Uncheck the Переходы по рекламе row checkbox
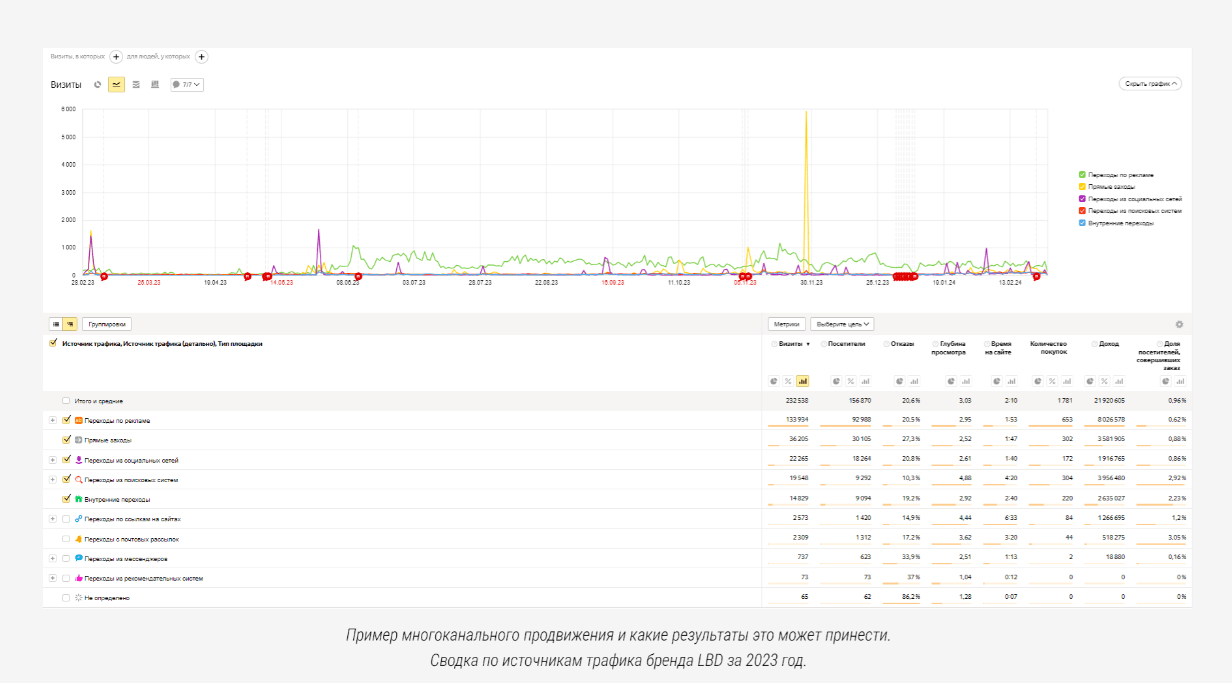 pyautogui.click(x=66, y=420)
